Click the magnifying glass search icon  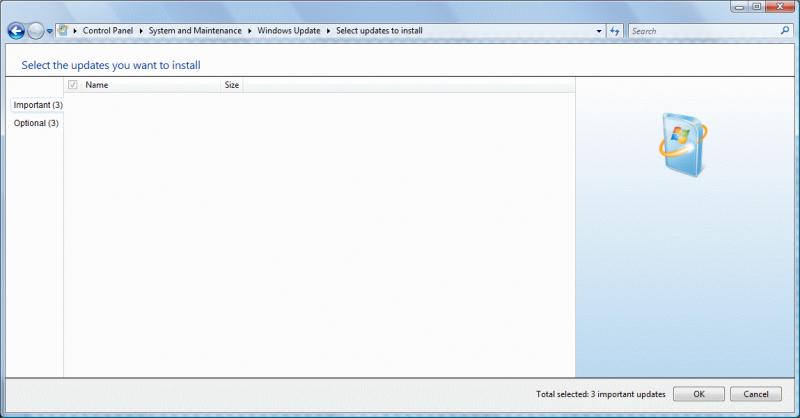pyautogui.click(x=785, y=31)
